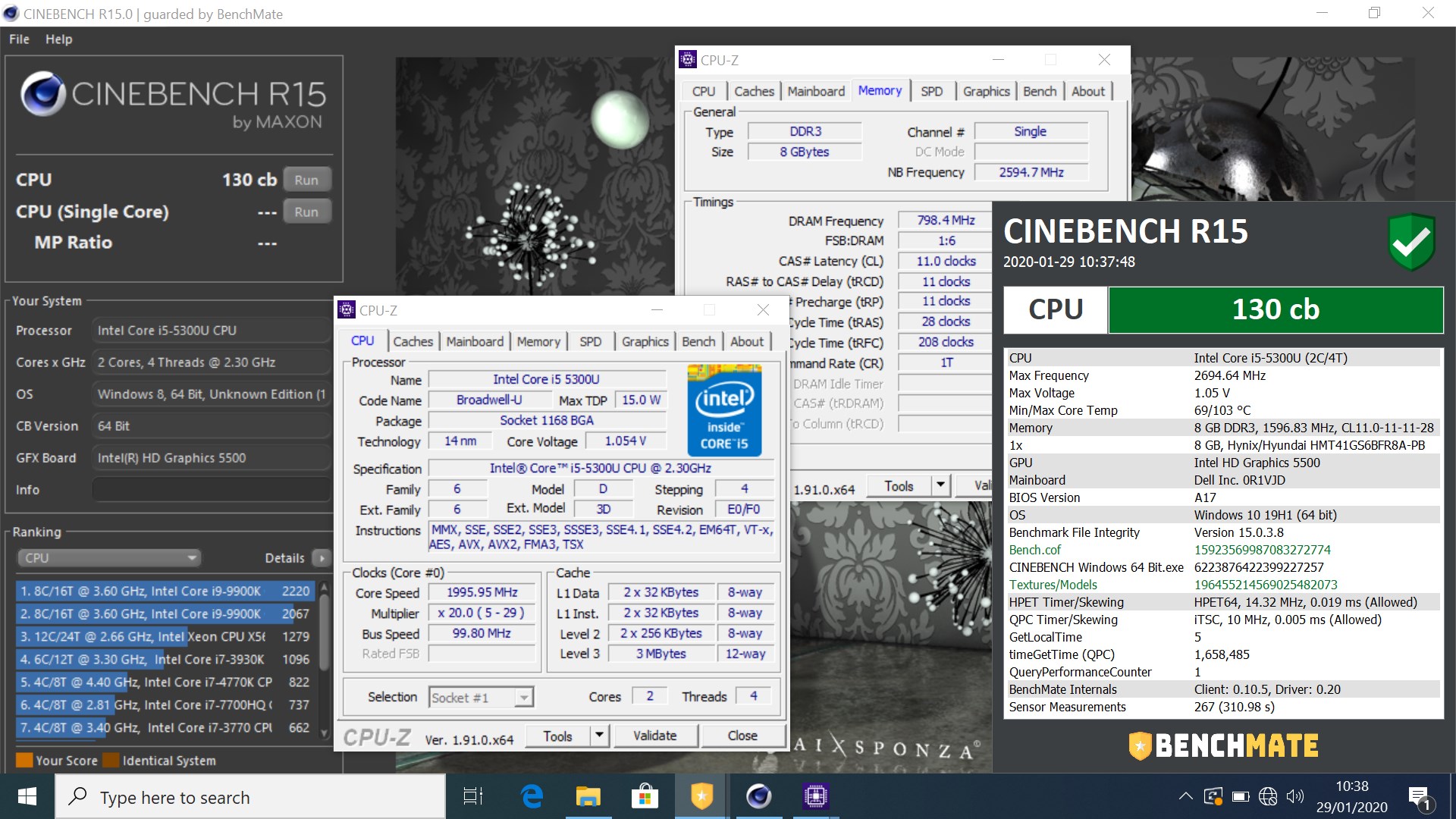Viewport: 1456px width, 819px height.
Task: Click the Cinebench app icon in title bar
Action: (11, 14)
